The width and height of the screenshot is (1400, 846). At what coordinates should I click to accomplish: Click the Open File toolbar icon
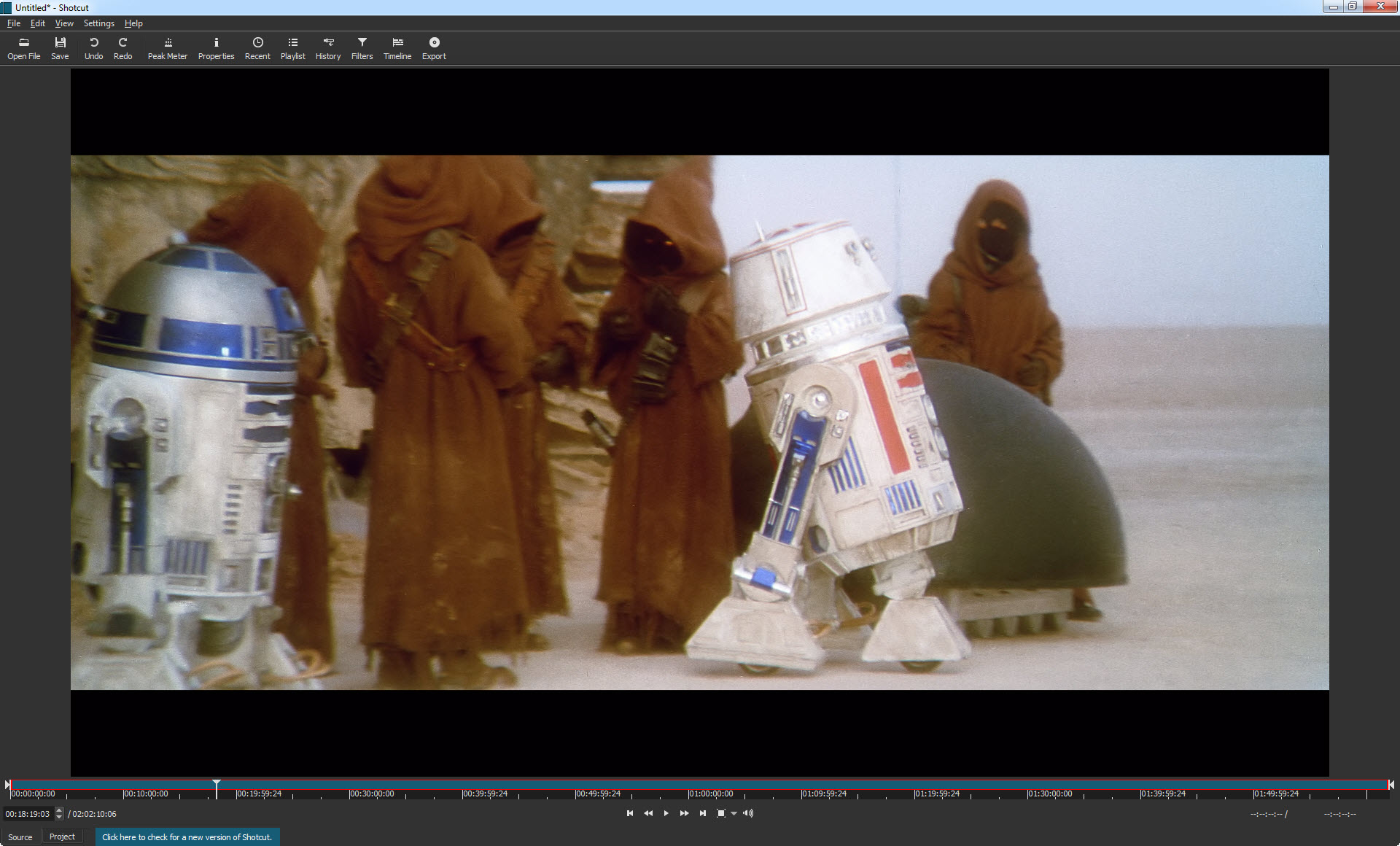tap(23, 48)
